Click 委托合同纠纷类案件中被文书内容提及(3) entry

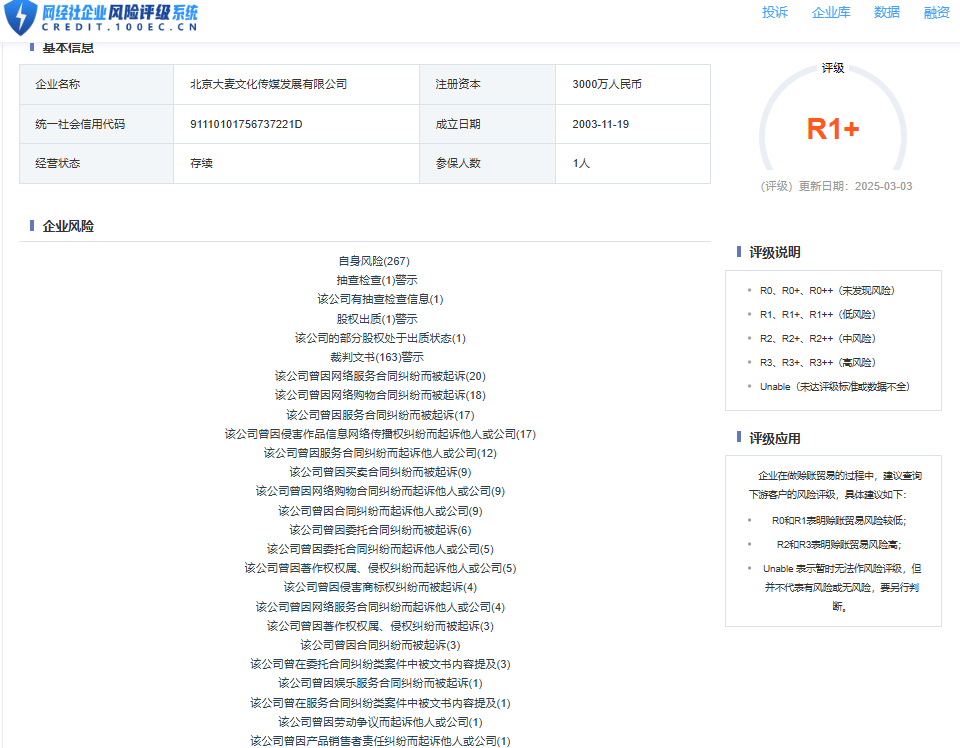(380, 664)
